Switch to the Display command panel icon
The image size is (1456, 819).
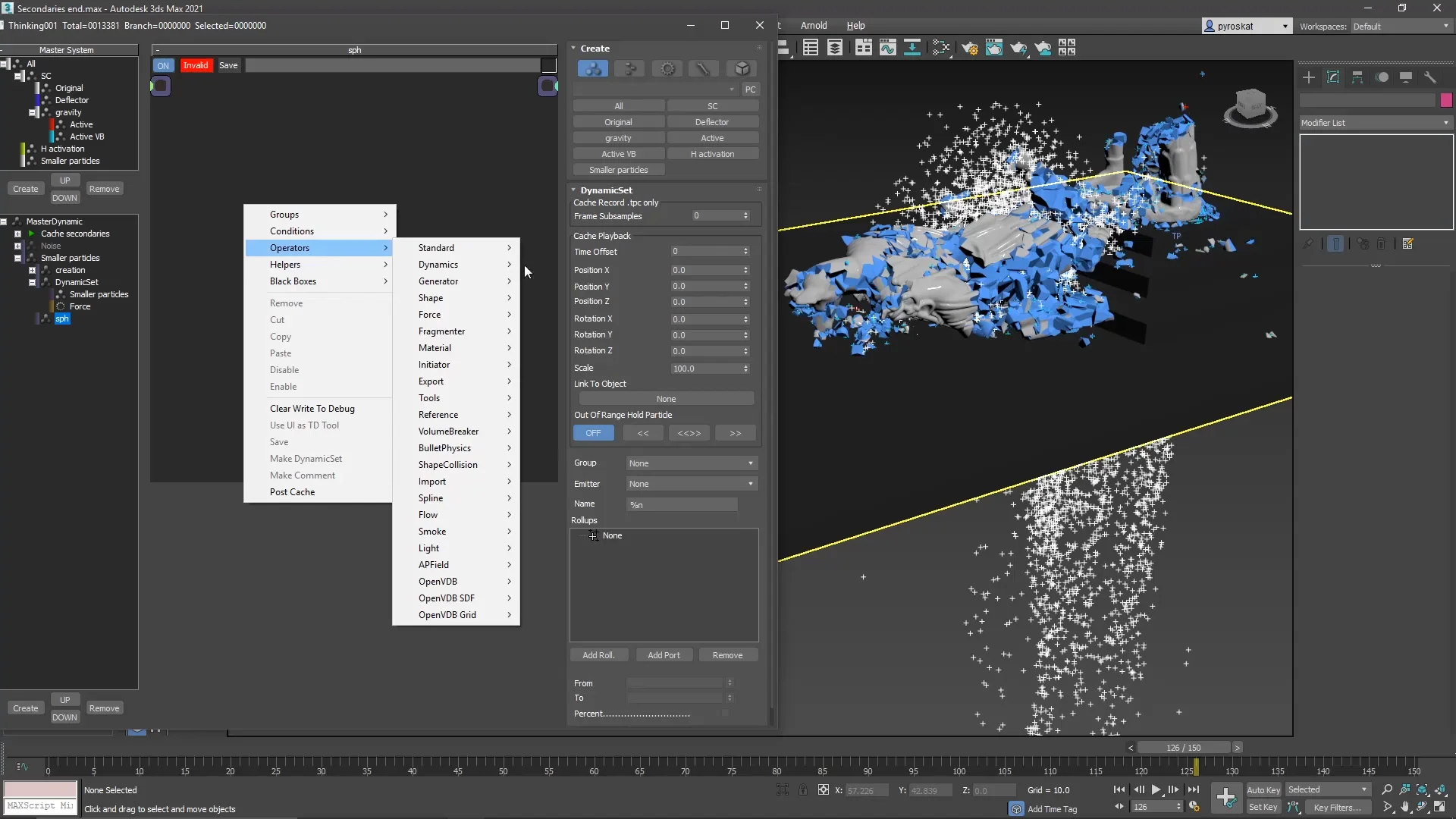1406,77
